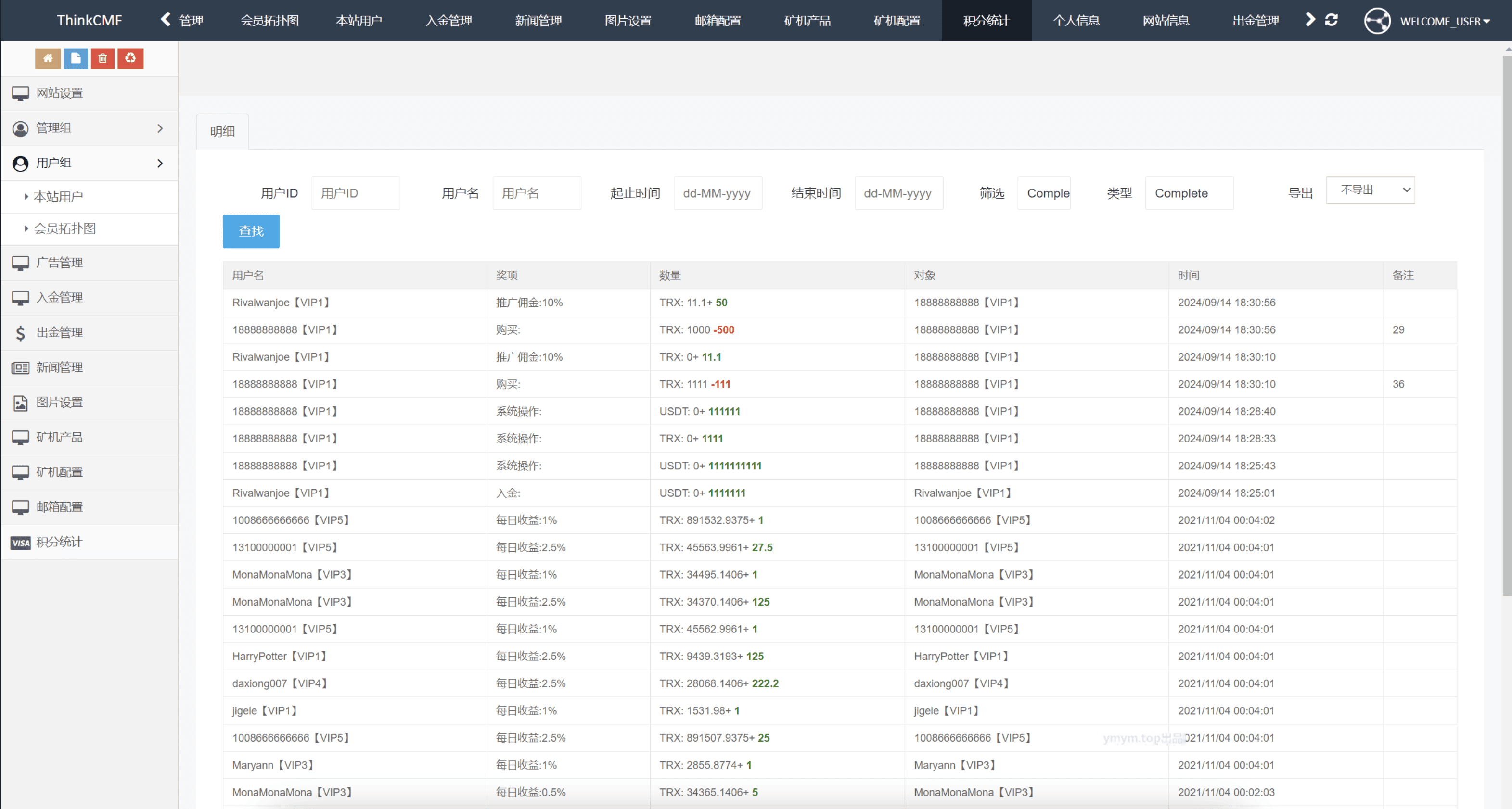The height and width of the screenshot is (809, 1512).
Task: Open 矿机配置 in the sidebar
Action: (x=89, y=472)
